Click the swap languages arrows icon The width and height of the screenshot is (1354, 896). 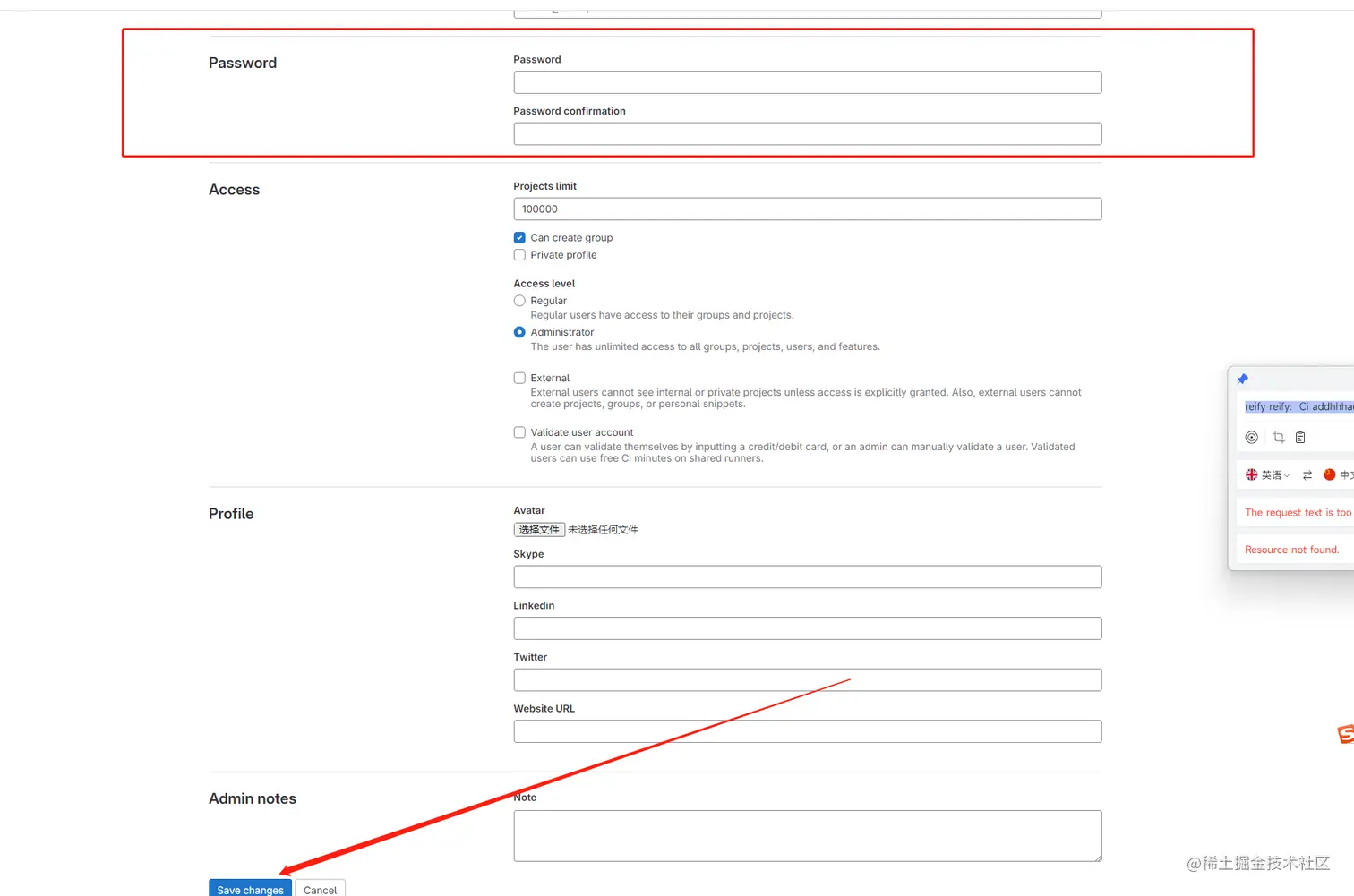1307,475
